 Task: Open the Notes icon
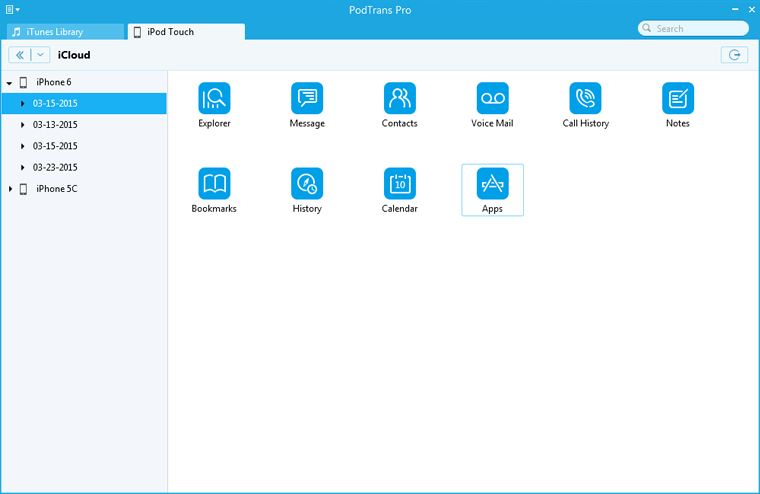(x=677, y=98)
